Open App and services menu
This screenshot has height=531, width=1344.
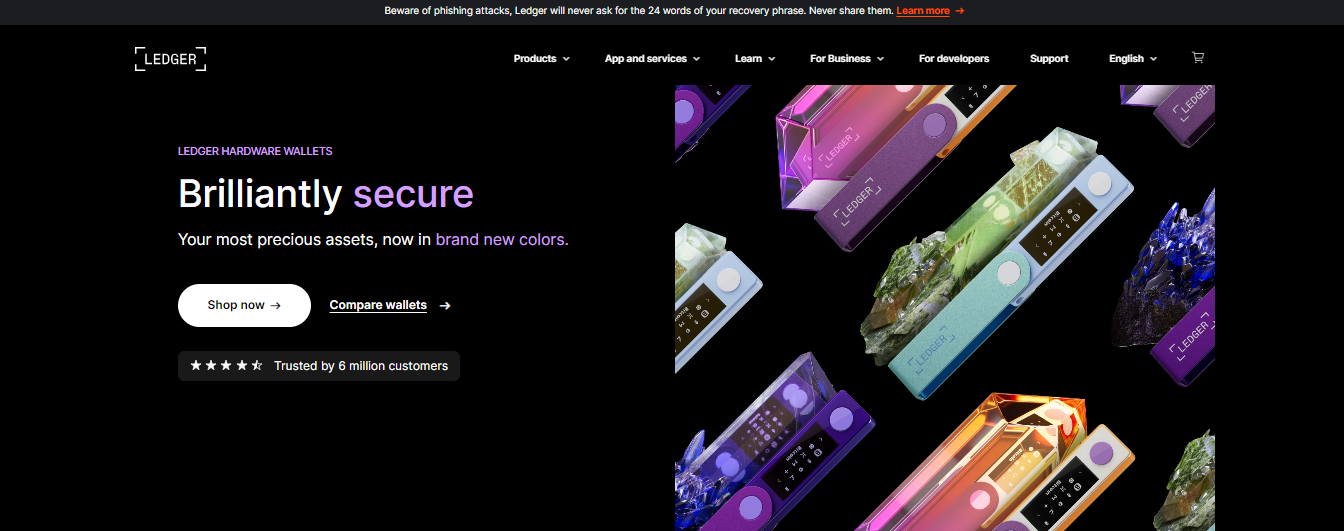[646, 59]
